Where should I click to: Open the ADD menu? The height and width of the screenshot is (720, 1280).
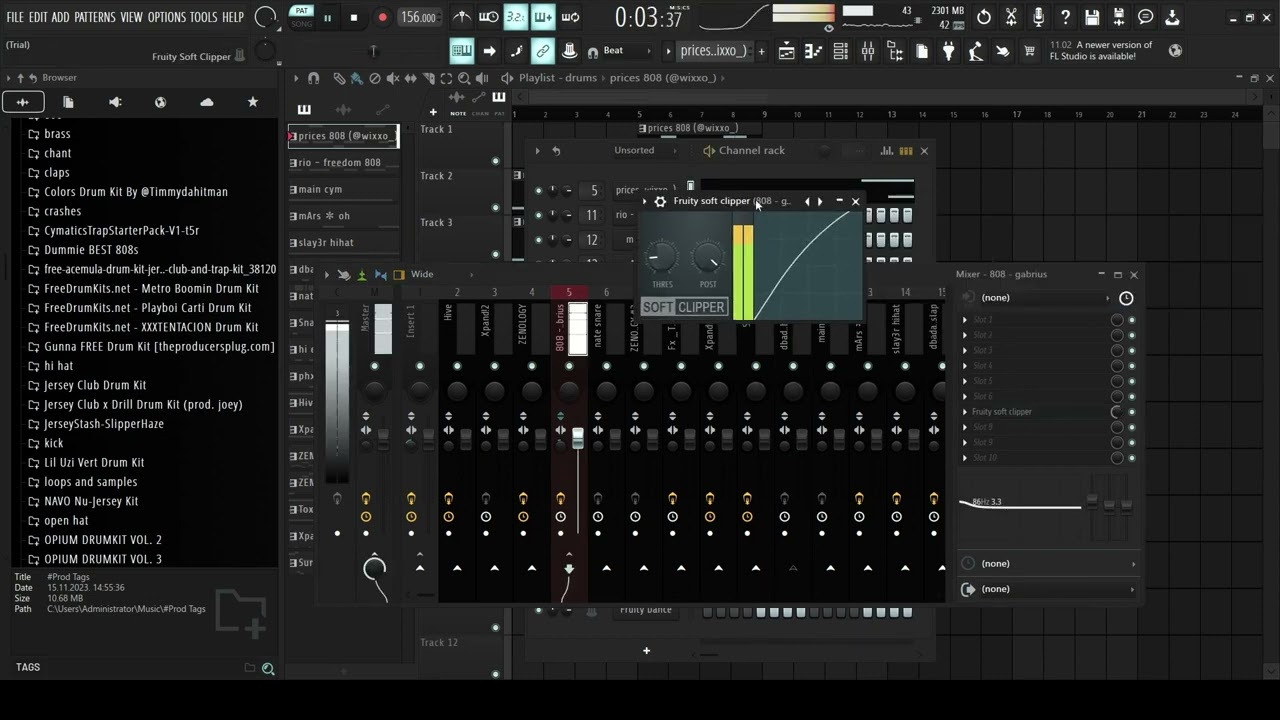point(61,17)
